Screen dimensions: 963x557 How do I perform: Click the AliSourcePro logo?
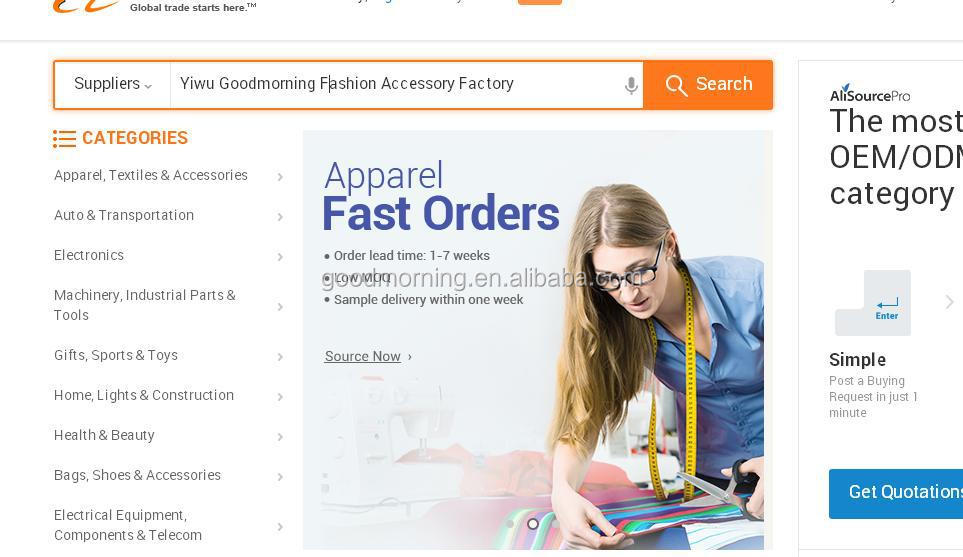pos(870,94)
